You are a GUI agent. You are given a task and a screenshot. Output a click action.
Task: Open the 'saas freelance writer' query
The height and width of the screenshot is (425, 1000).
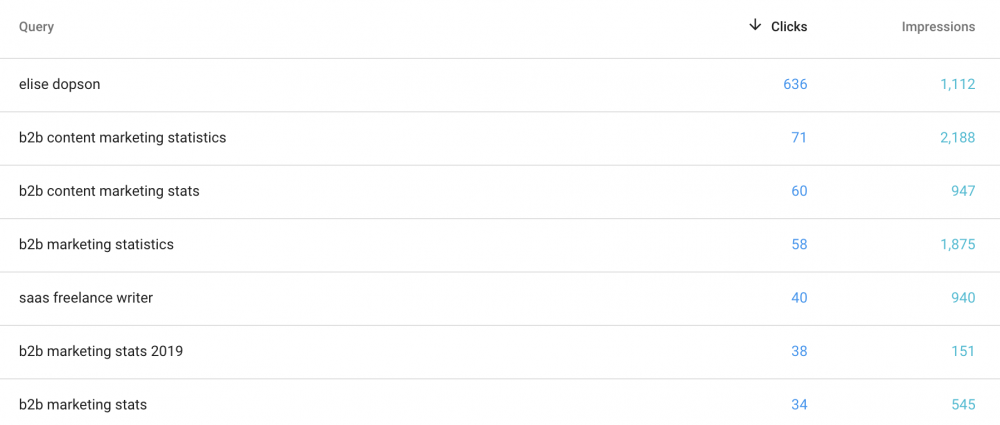[x=86, y=298]
